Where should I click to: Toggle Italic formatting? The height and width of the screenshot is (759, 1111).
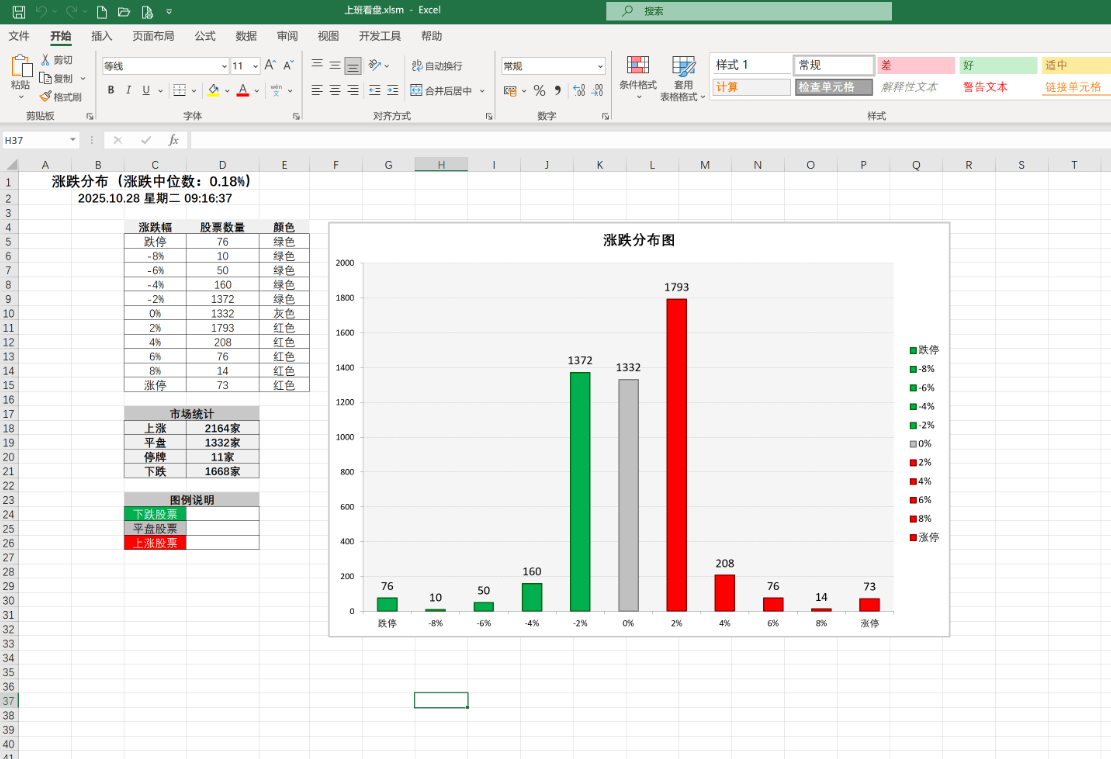pyautogui.click(x=128, y=90)
